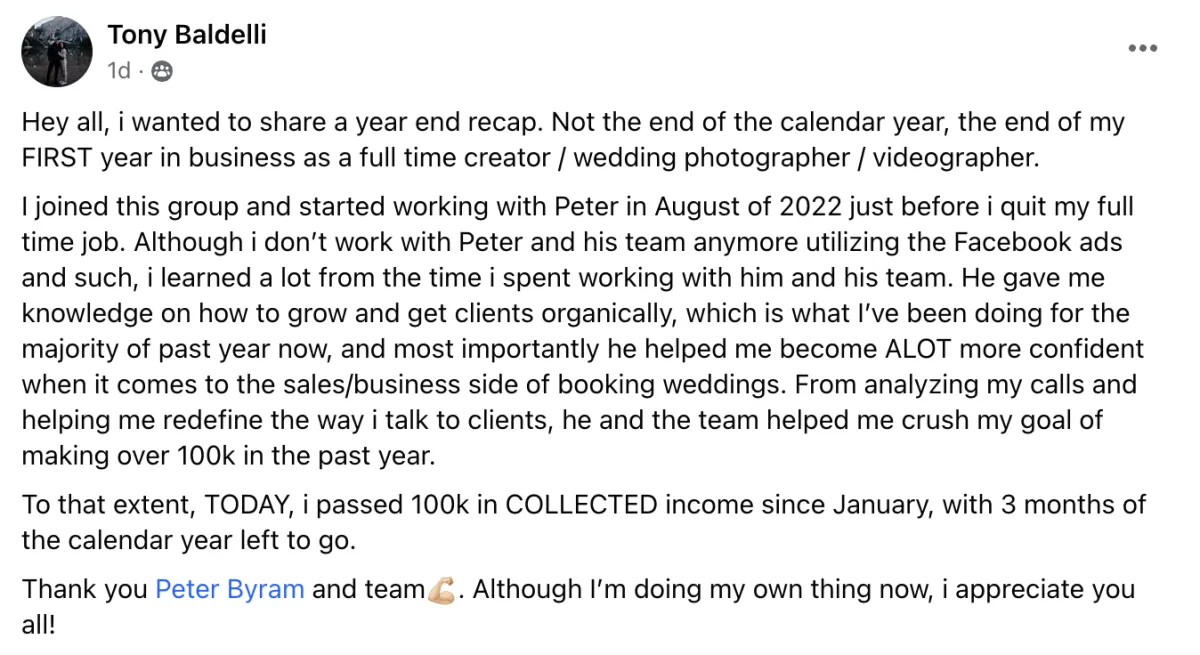
Task: Open the post options three-dot menu
Action: [x=1142, y=48]
